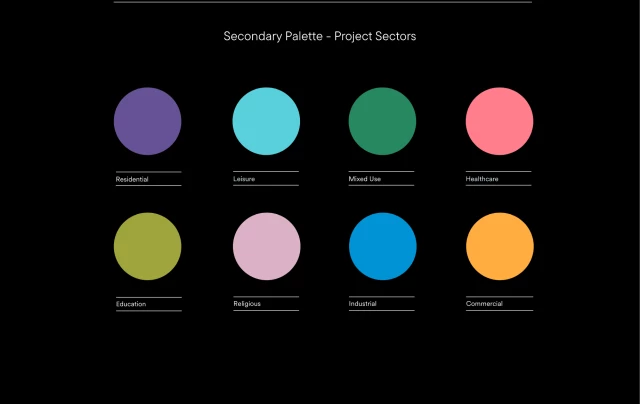
Task: Click the Secondary Palette - Project Sectors heading
Action: (319, 36)
